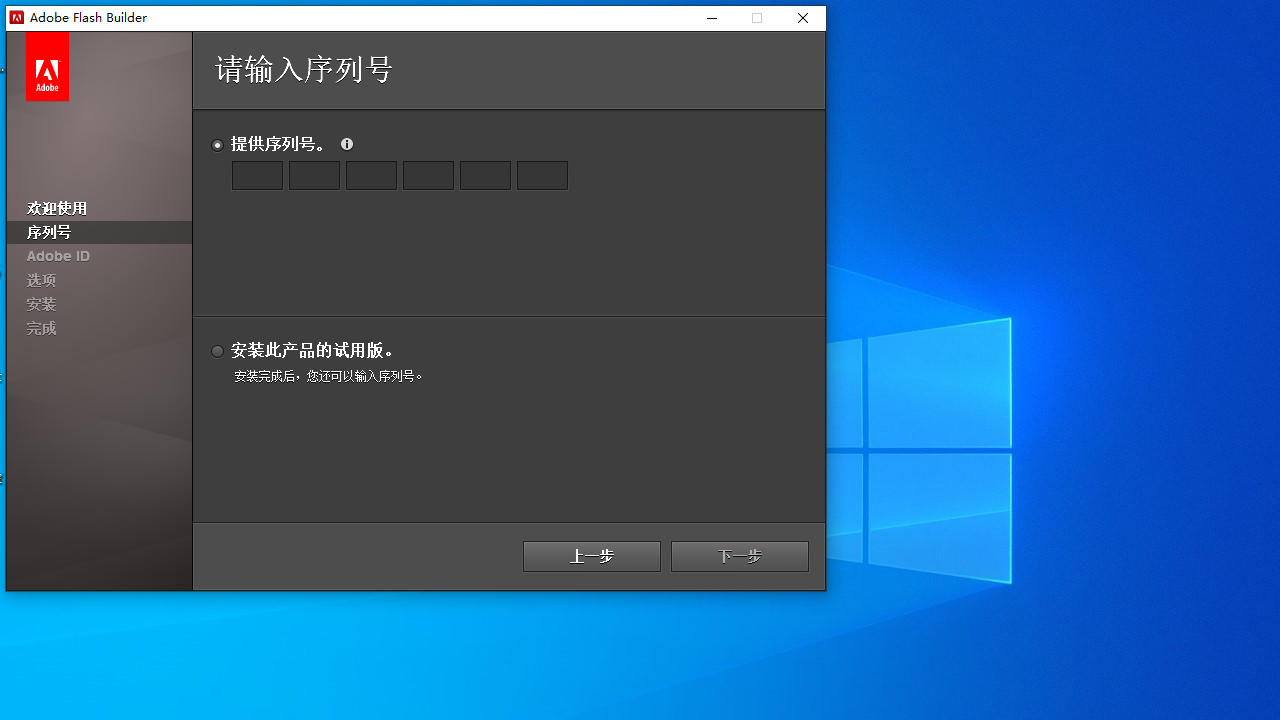Image resolution: width=1280 pixels, height=720 pixels.
Task: Click the first serial number input box
Action: coord(257,175)
